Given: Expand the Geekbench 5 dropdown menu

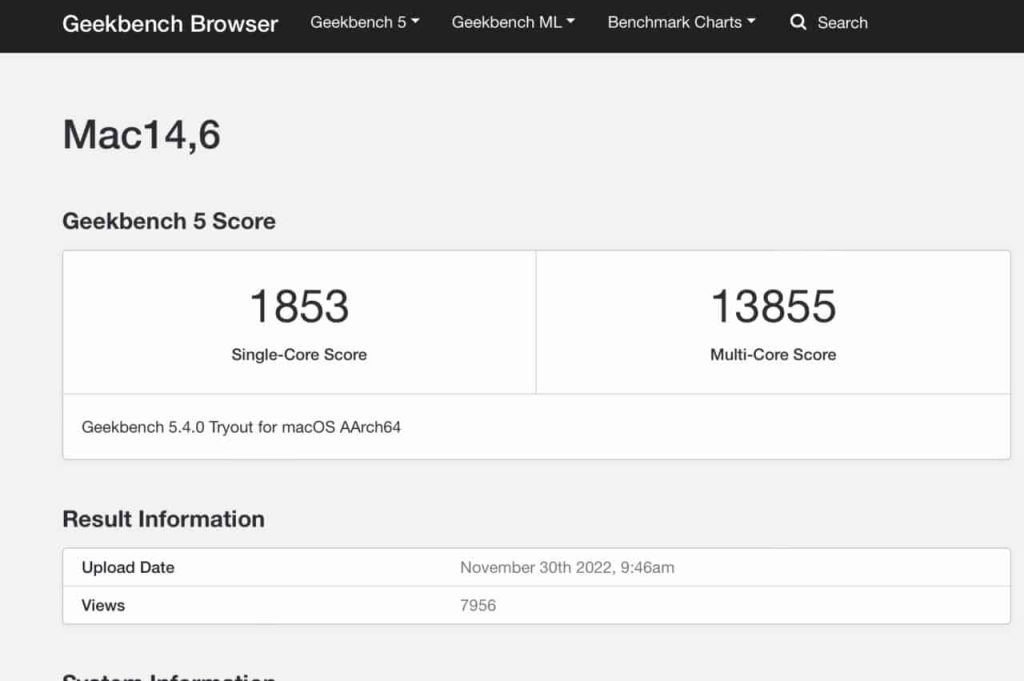Looking at the screenshot, I should 365,22.
